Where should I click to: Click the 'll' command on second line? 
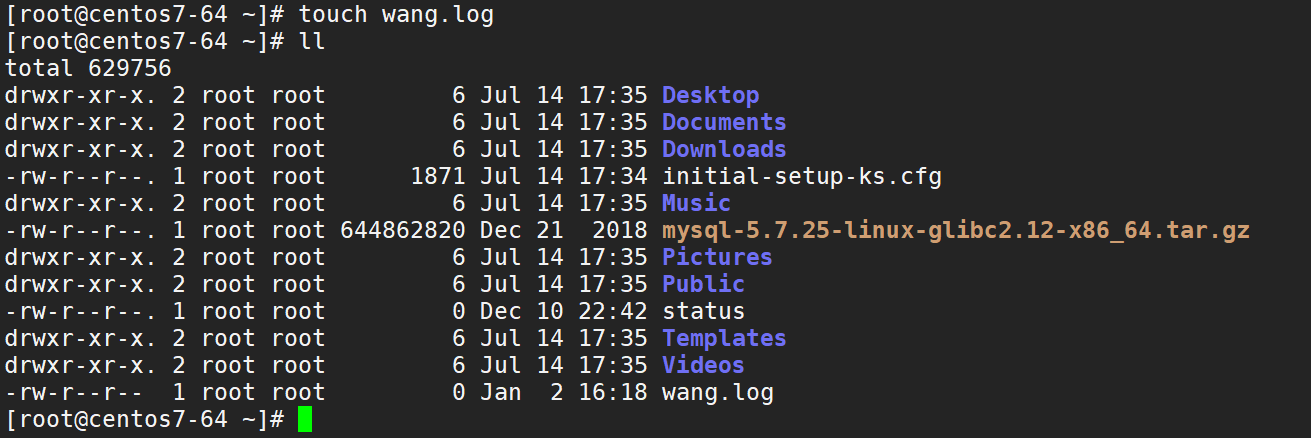(x=312, y=42)
